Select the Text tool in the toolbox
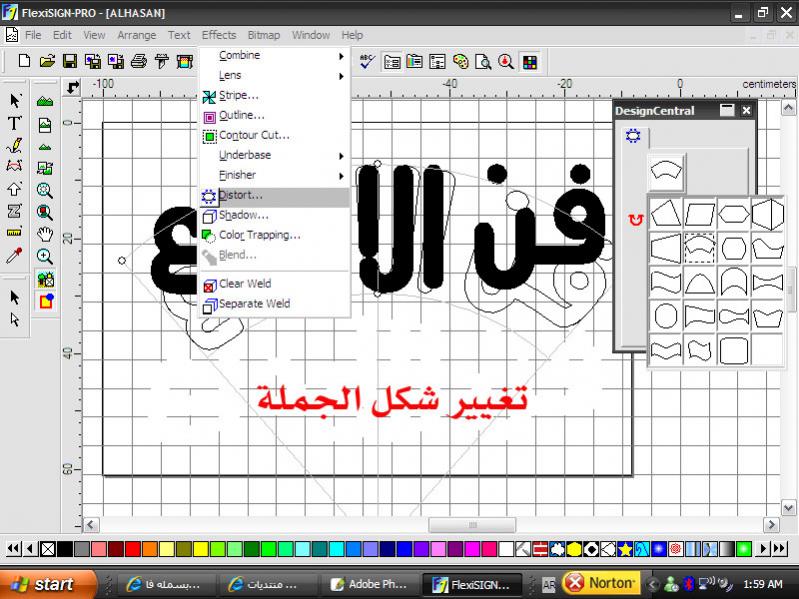 coord(15,123)
